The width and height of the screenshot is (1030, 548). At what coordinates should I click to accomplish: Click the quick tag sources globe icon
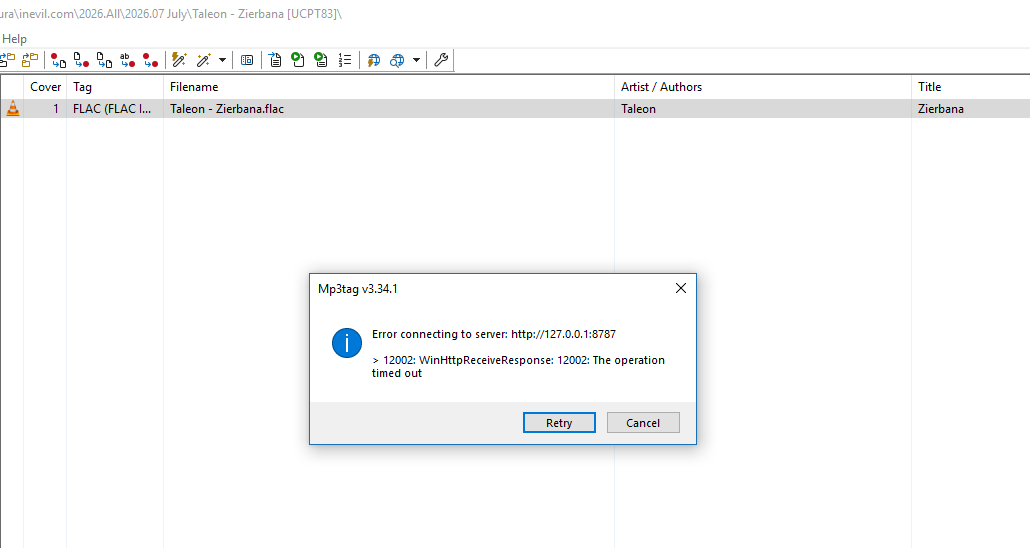(x=374, y=60)
